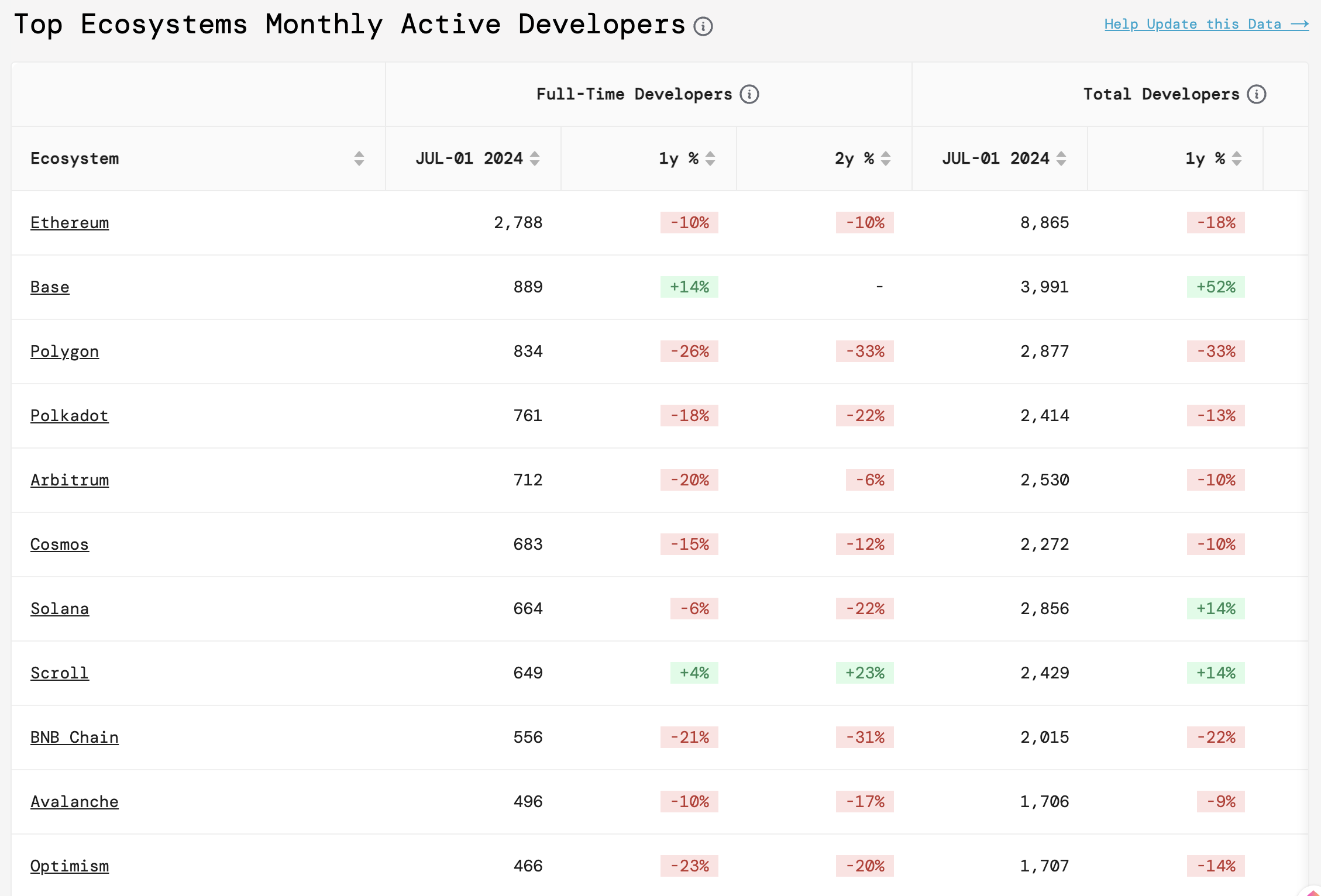Click Ethereum total 1y -18% badge
The width and height of the screenshot is (1321, 896).
[x=1216, y=223]
